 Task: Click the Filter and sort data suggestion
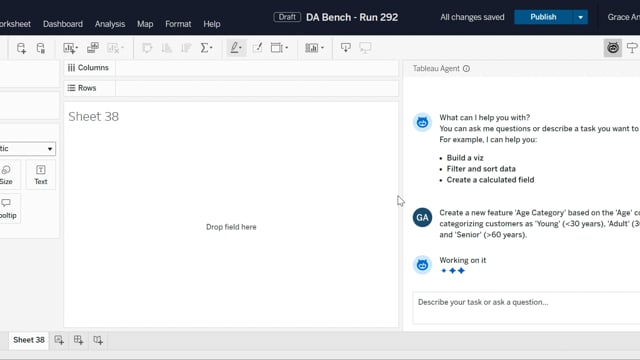click(x=481, y=169)
